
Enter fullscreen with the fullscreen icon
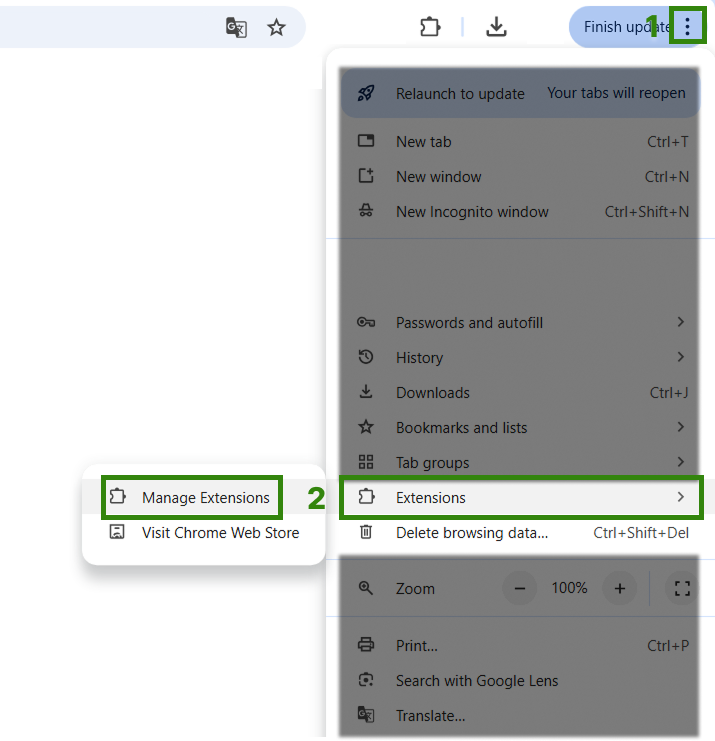682,588
